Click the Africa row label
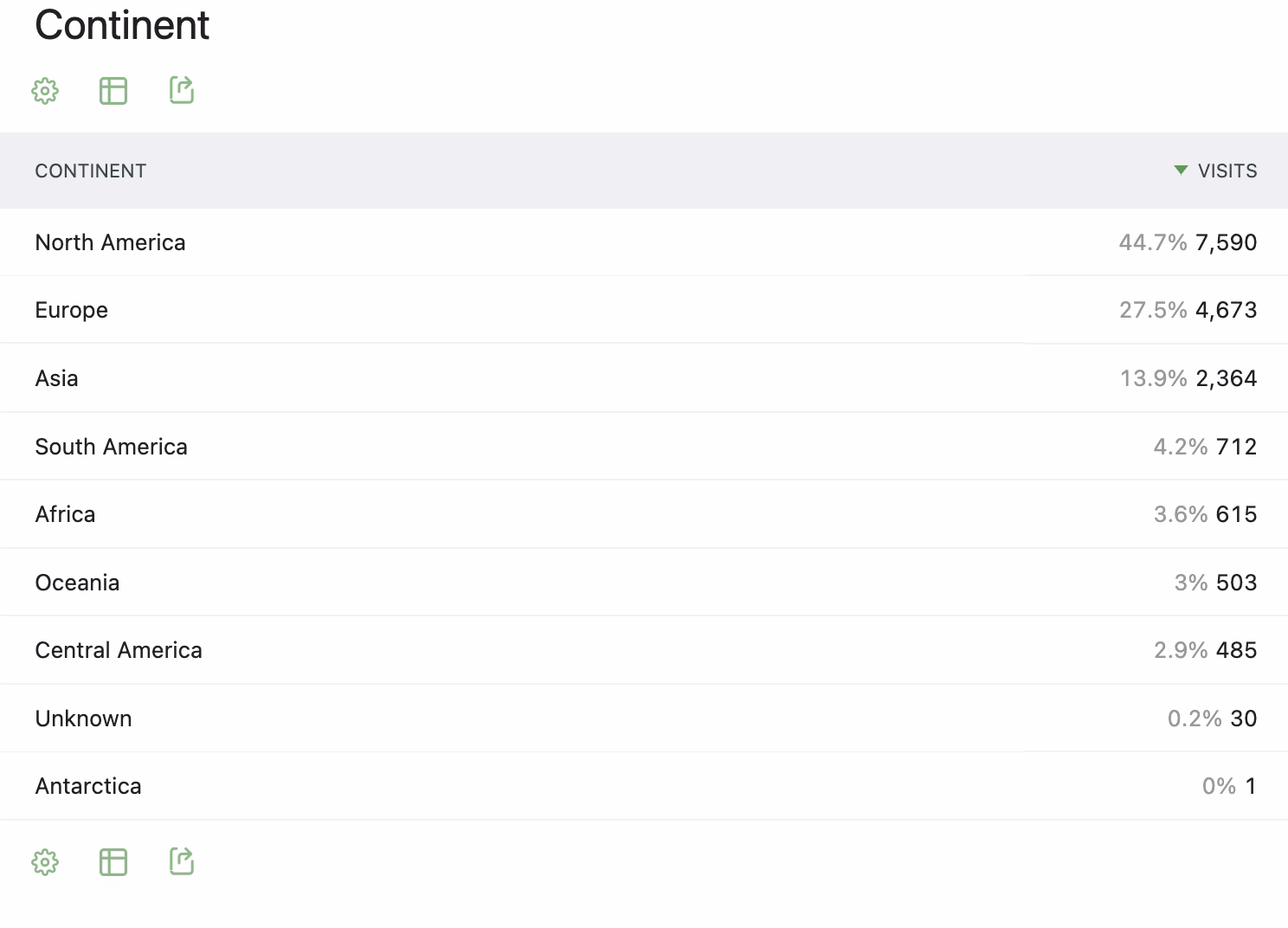Viewport: 1288px width, 928px height. pyautogui.click(x=66, y=514)
